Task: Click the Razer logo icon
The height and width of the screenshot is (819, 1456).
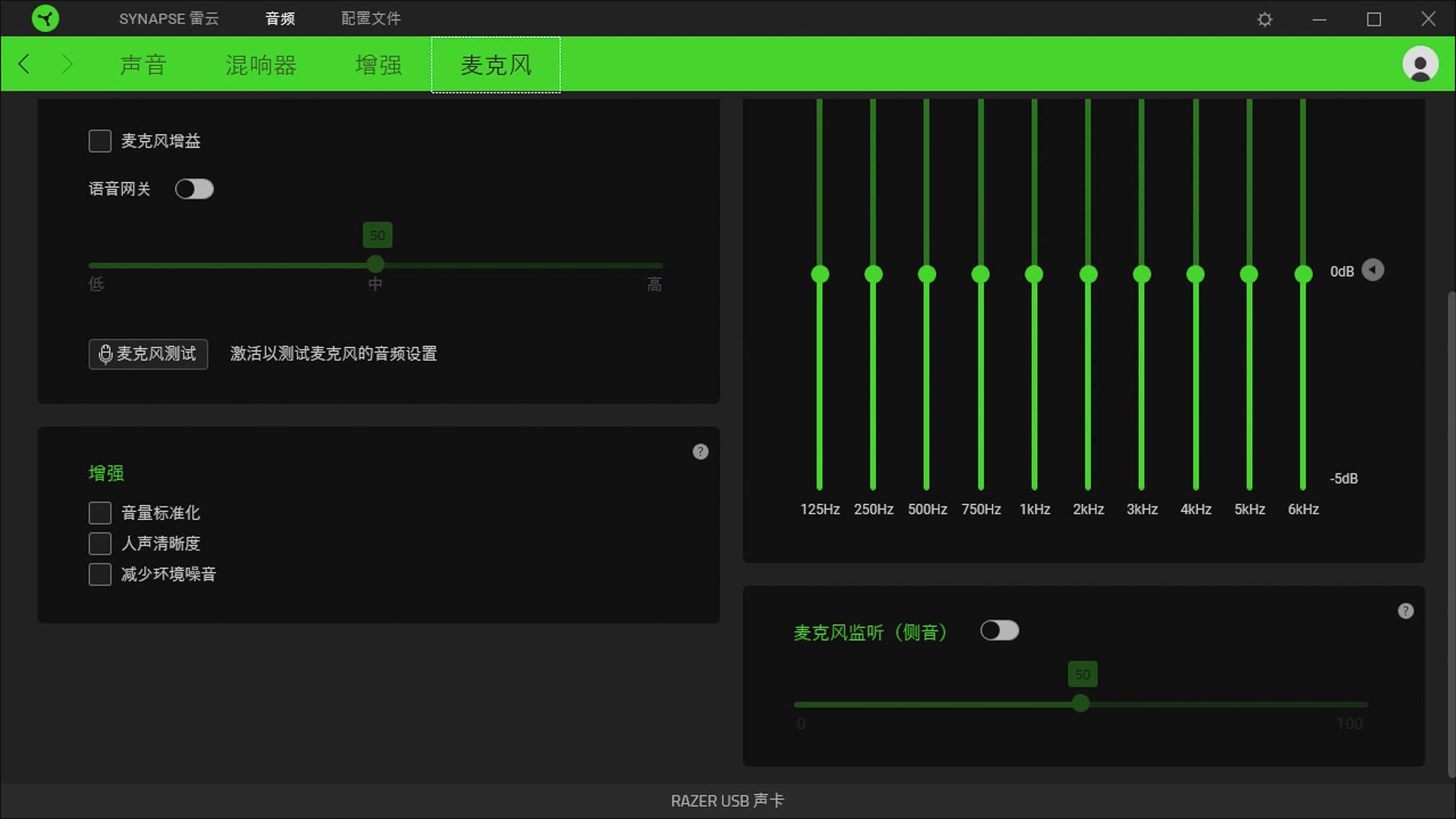Action: click(x=45, y=17)
